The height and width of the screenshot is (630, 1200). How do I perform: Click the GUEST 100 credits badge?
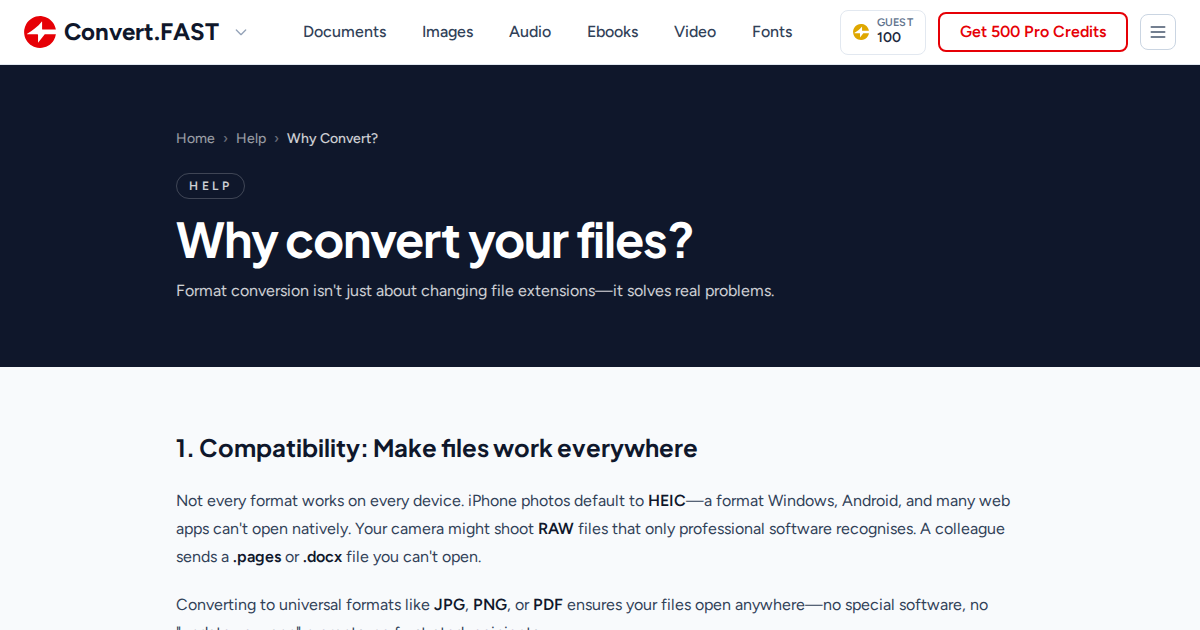883,32
